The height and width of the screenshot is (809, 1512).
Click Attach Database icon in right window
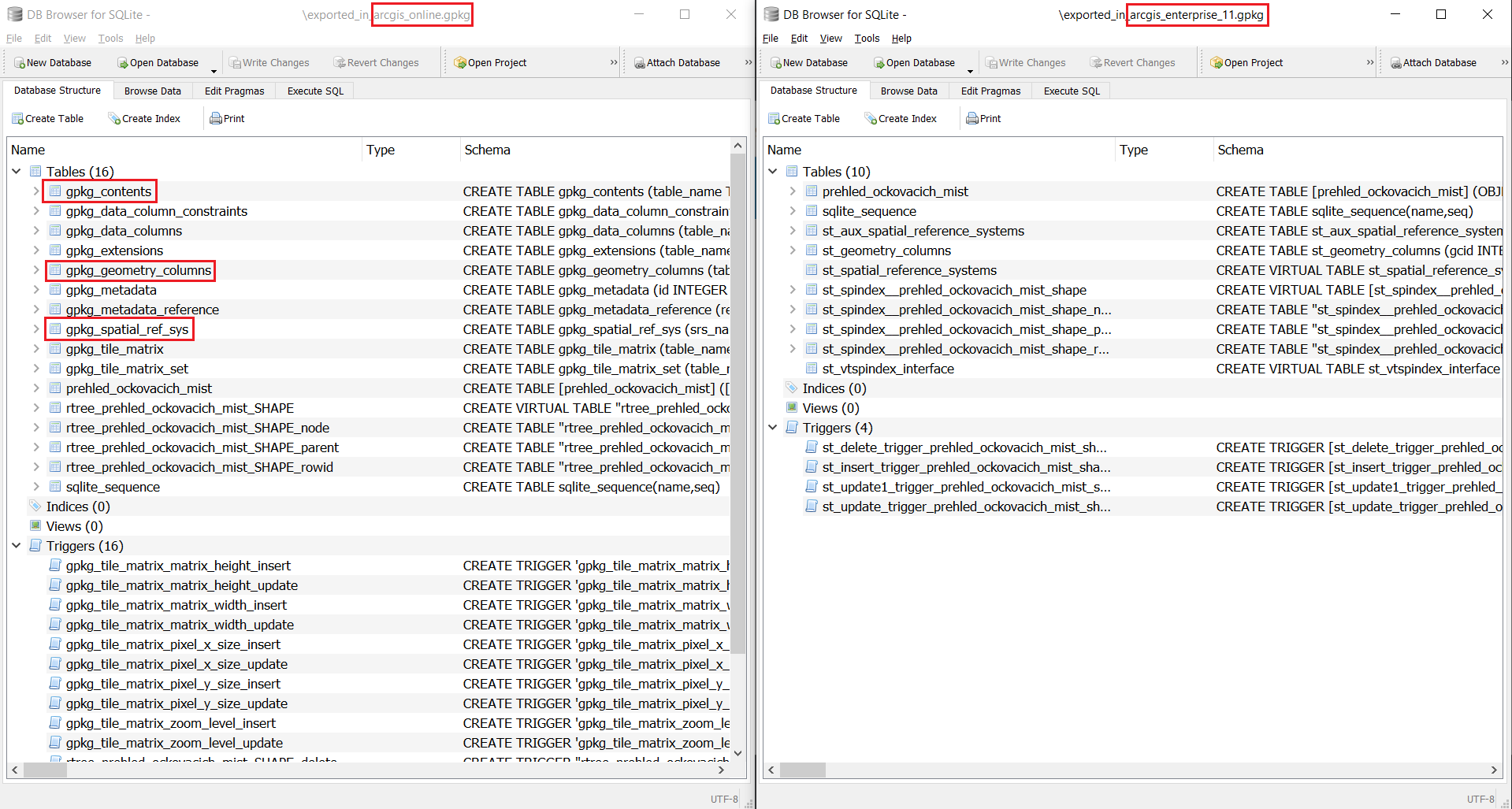[x=1396, y=63]
